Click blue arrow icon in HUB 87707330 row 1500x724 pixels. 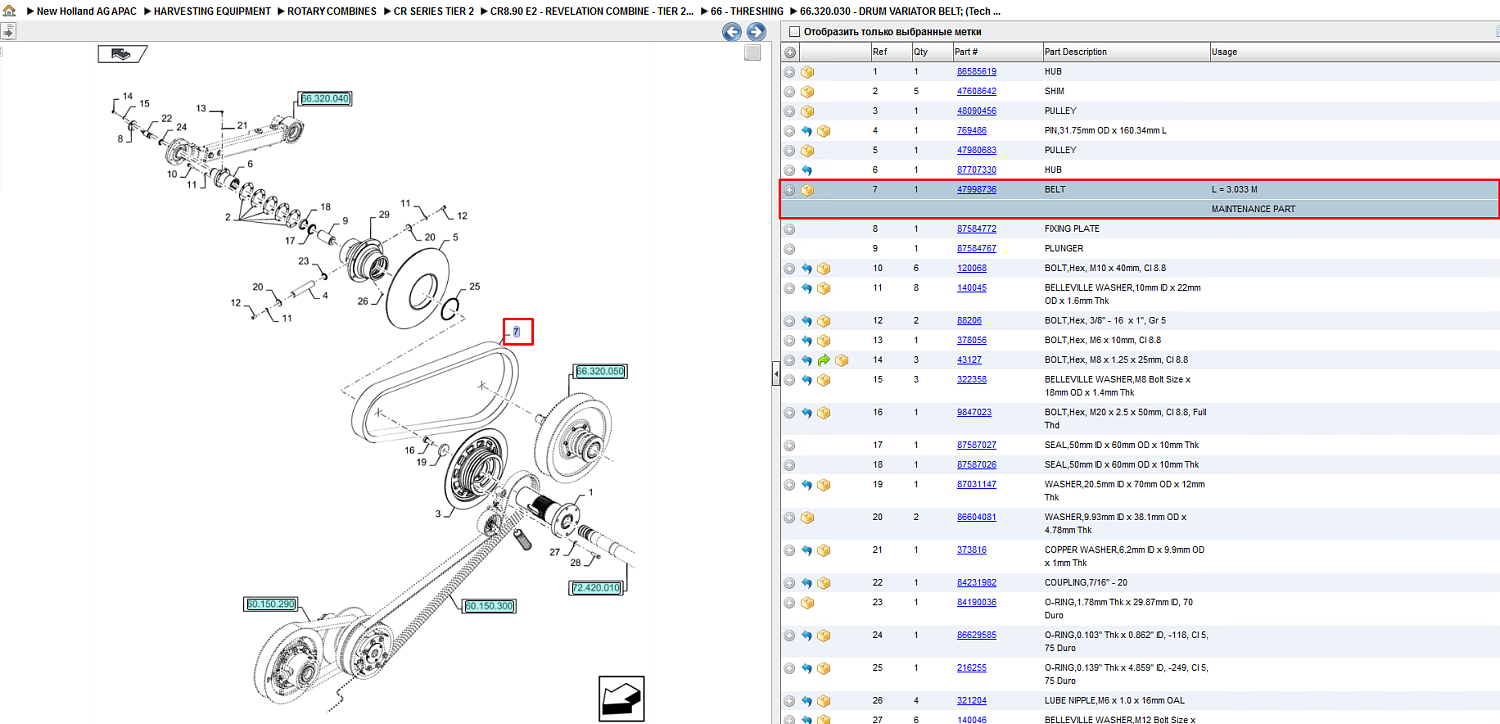pyautogui.click(x=807, y=170)
